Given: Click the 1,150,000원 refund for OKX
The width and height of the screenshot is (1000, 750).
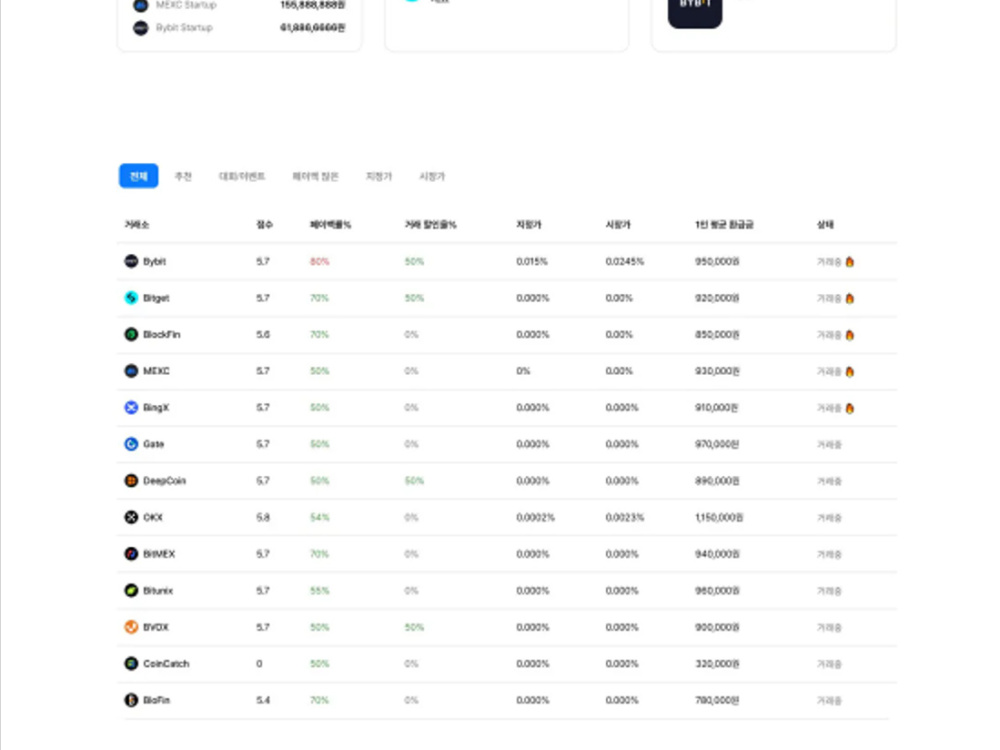Looking at the screenshot, I should tap(719, 517).
